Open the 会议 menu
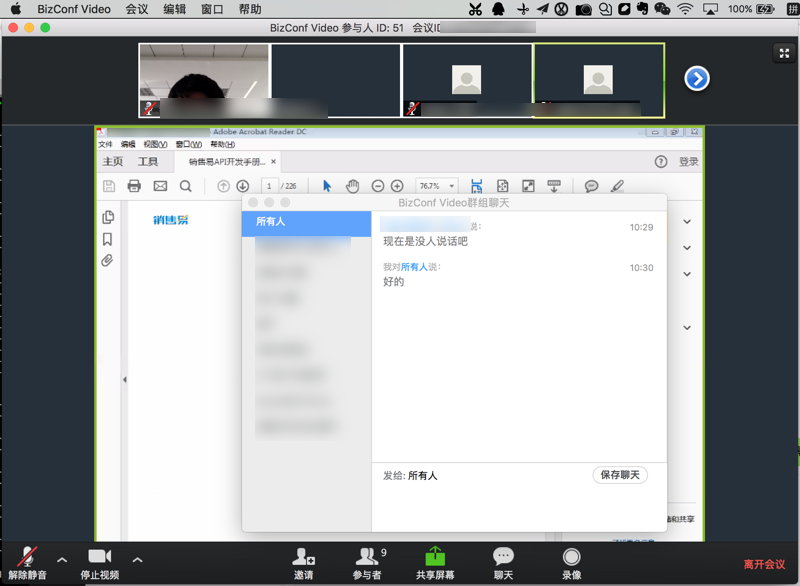 tap(137, 9)
